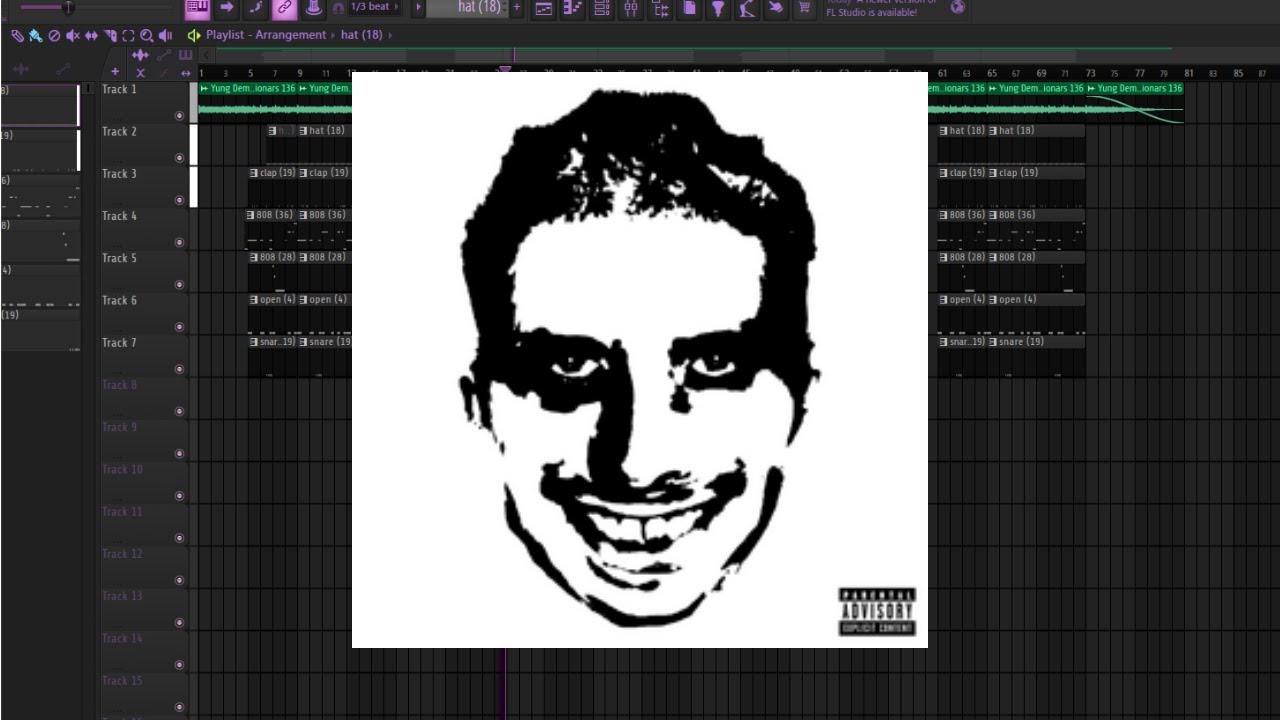The height and width of the screenshot is (720, 1280).
Task: Open the shopping cart store icon
Action: point(805,9)
